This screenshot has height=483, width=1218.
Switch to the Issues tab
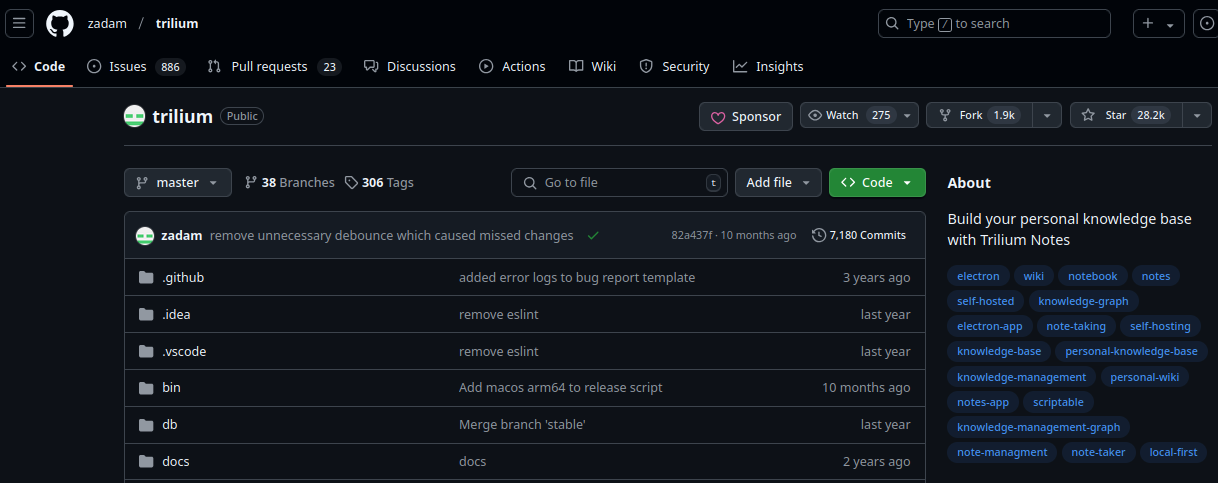(x=135, y=66)
